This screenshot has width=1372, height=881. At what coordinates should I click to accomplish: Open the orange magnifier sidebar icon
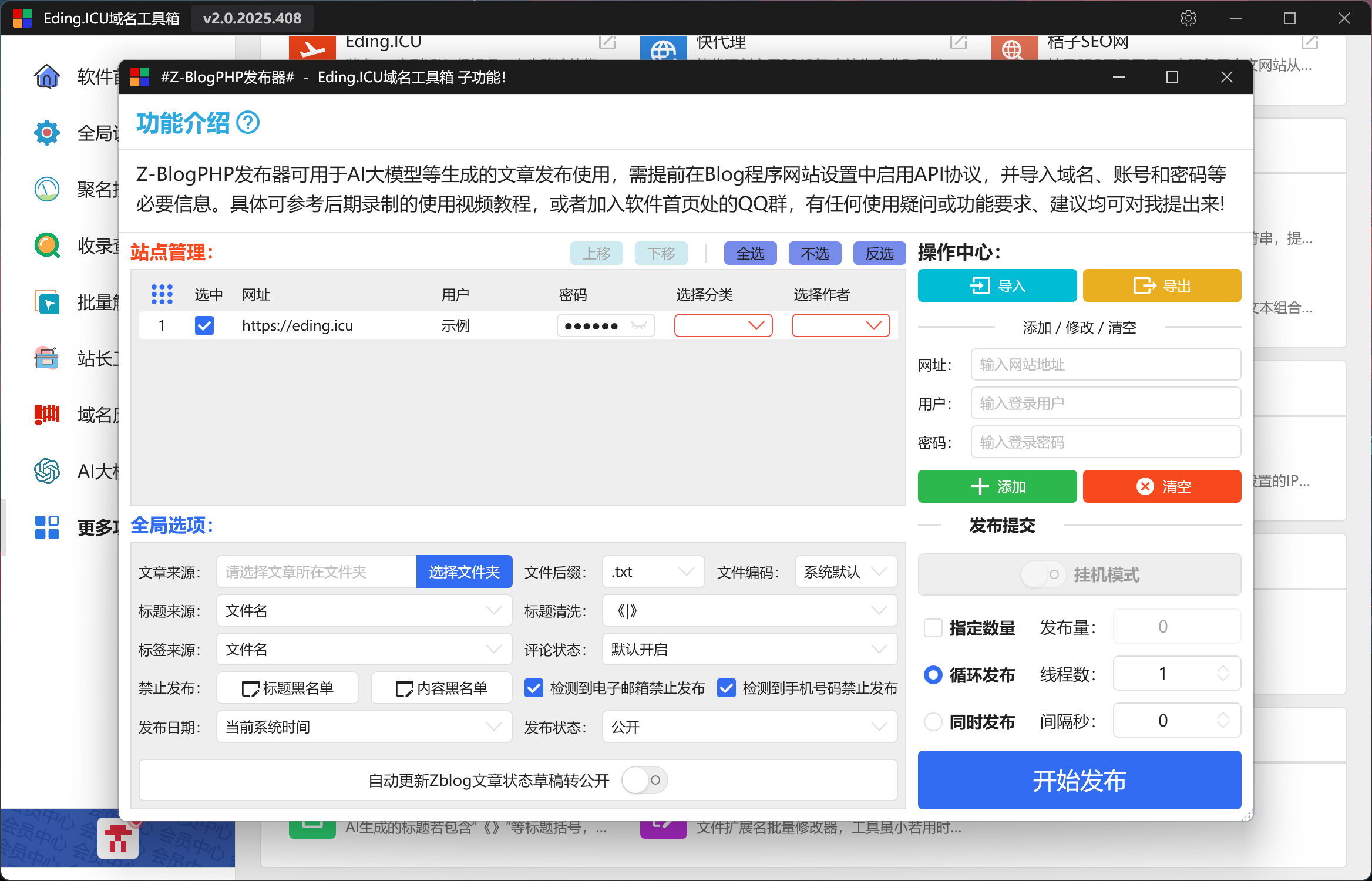[47, 246]
